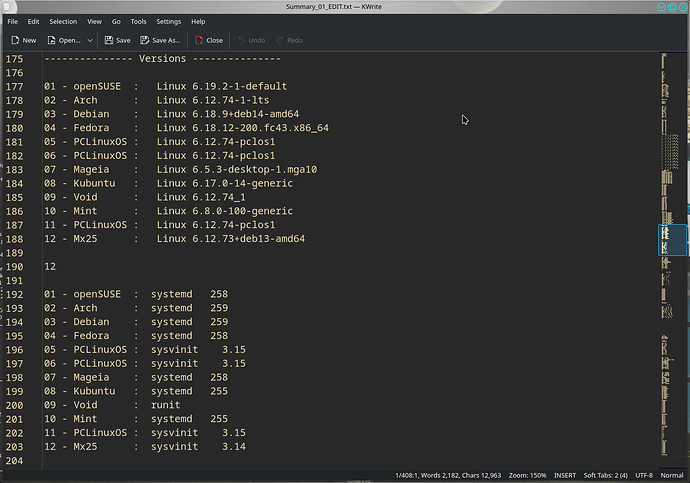Image resolution: width=690 pixels, height=483 pixels.
Task: Click the word 'Versions' in the header line
Action: [162, 59]
